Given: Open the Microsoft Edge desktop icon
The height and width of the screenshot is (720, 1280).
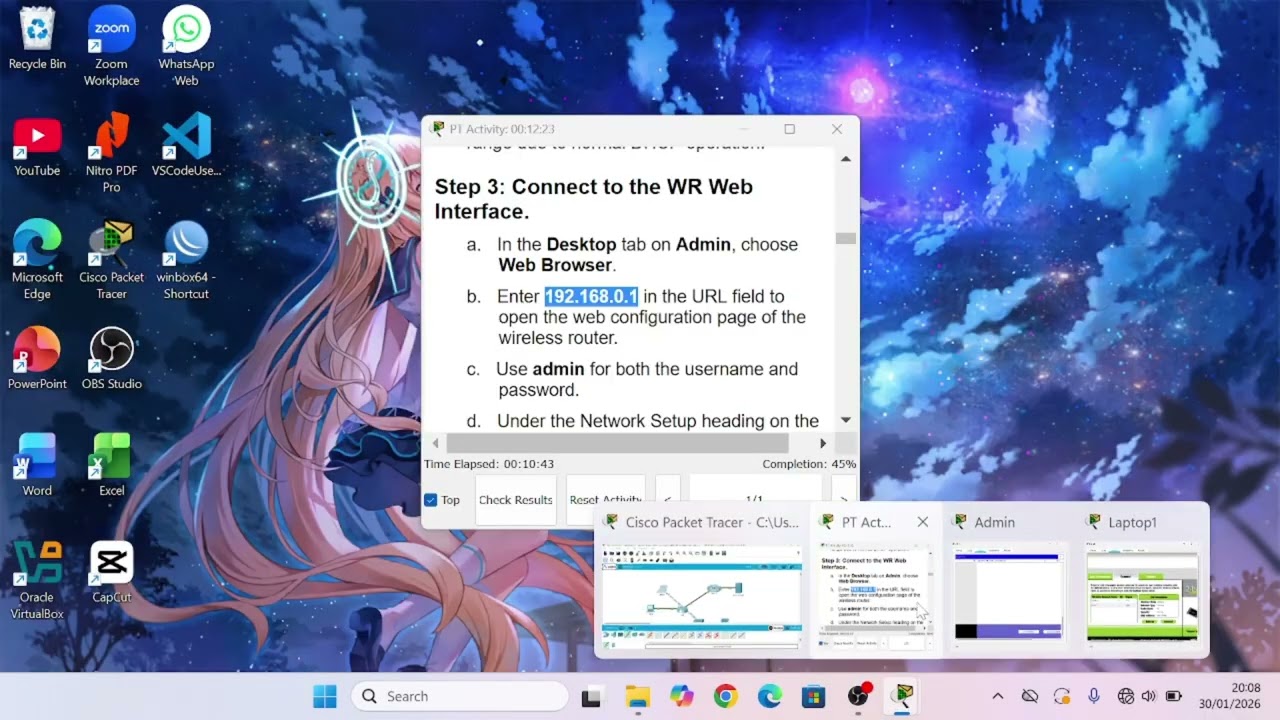Looking at the screenshot, I should (37, 259).
